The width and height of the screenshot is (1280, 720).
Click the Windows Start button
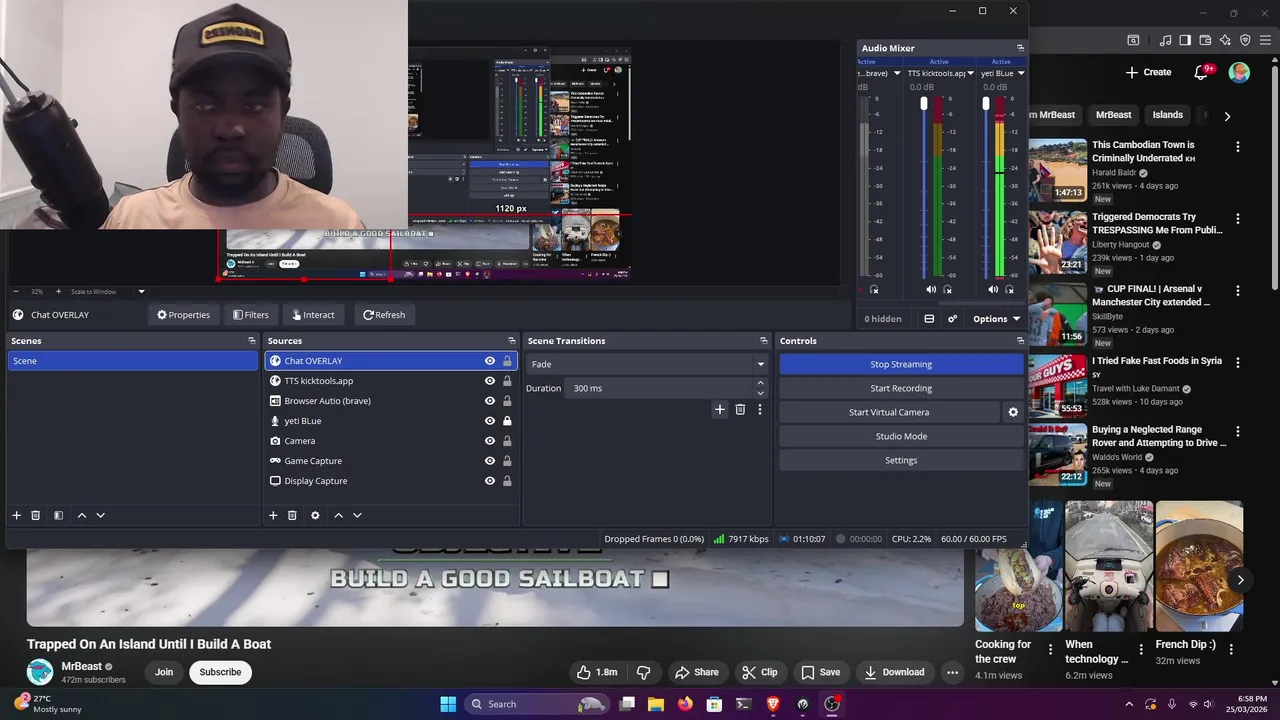448,704
